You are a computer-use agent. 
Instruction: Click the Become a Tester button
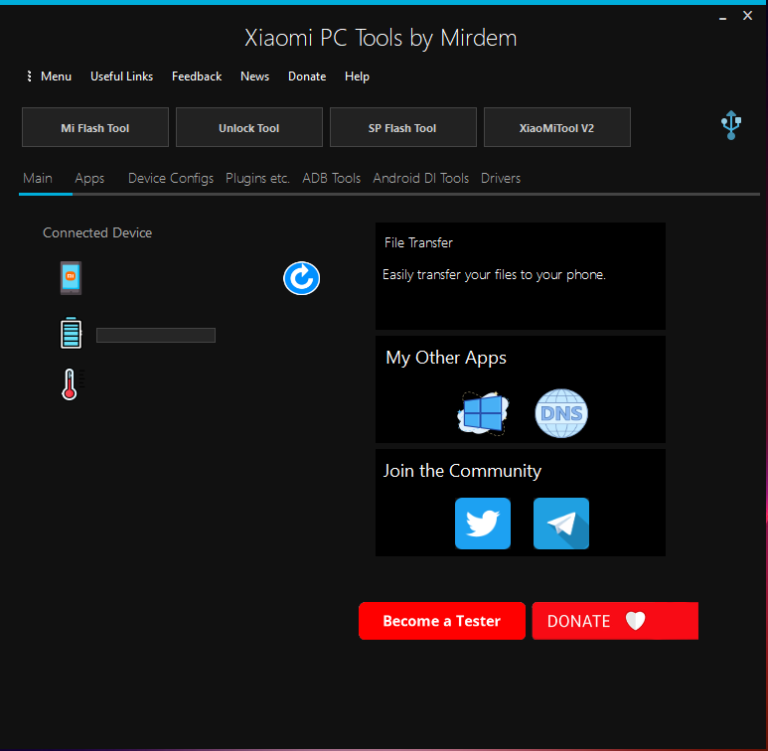[x=442, y=621]
